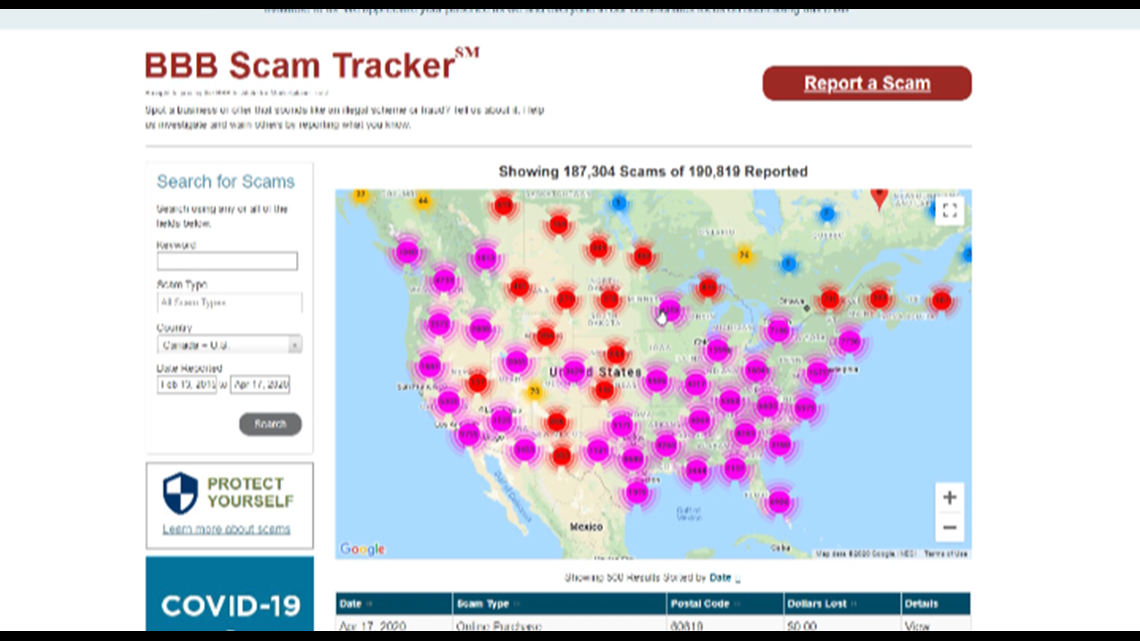The width and height of the screenshot is (1140, 641).
Task: Zoom in on the scam map
Action: (x=950, y=498)
